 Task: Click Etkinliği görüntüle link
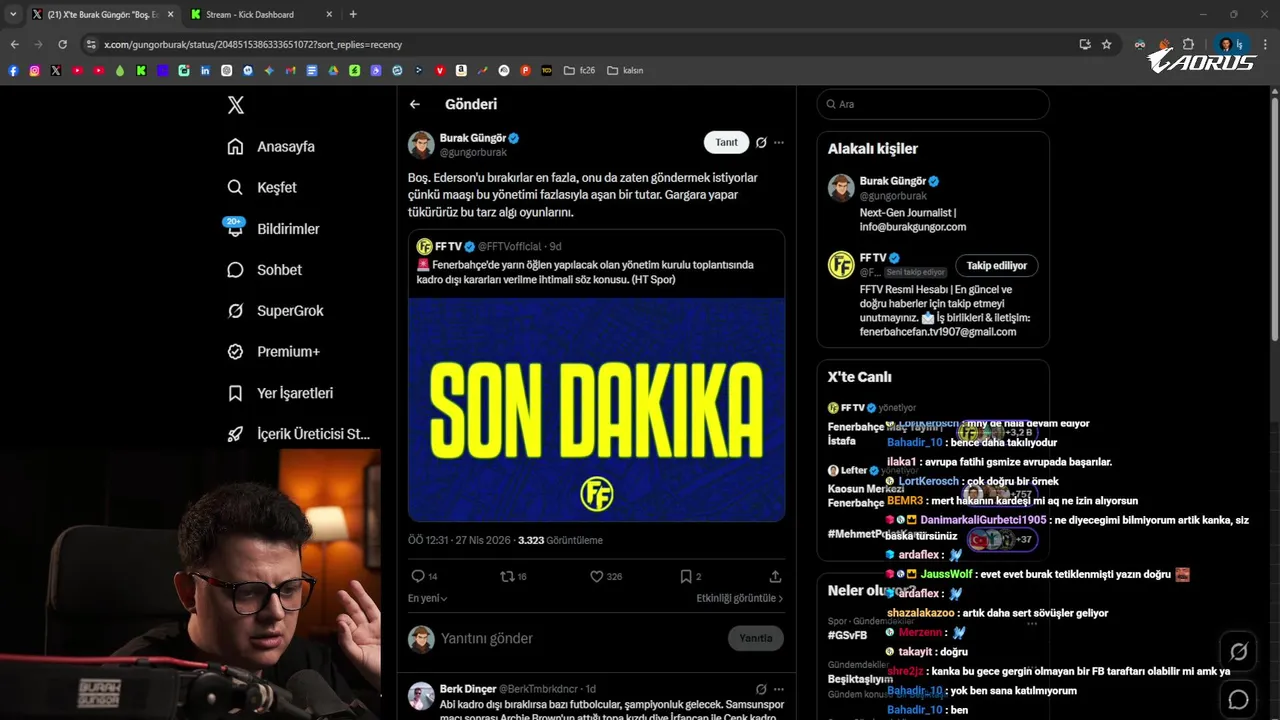click(740, 598)
